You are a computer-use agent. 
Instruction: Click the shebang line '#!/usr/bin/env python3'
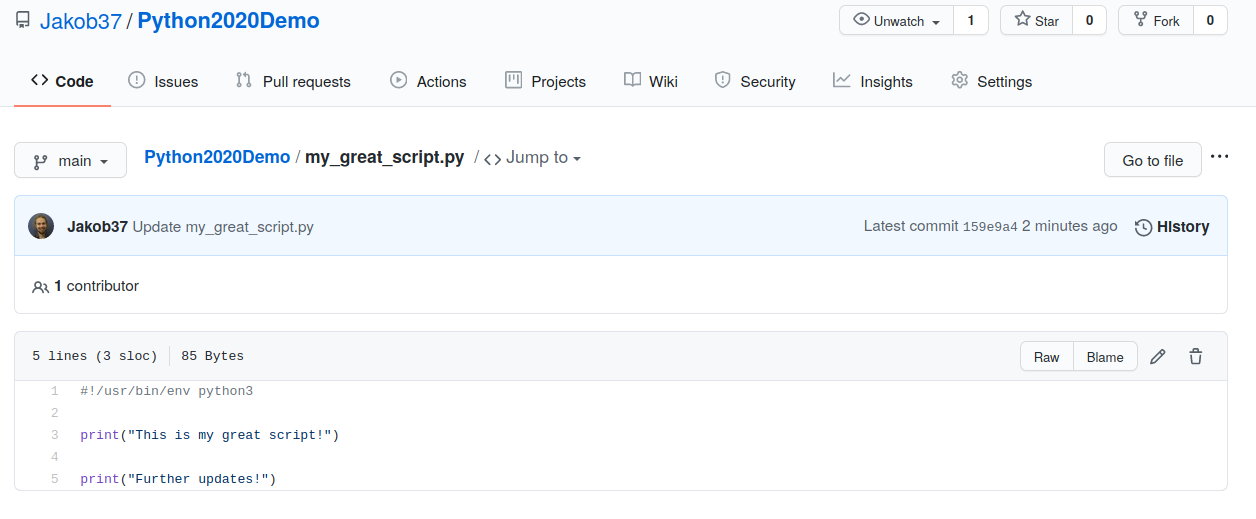[167, 391]
